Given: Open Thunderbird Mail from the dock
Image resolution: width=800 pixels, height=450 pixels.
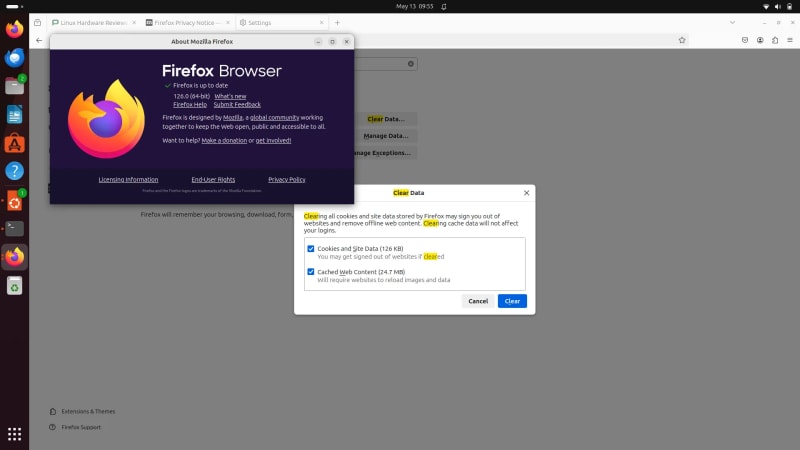Looking at the screenshot, I should coord(14,58).
